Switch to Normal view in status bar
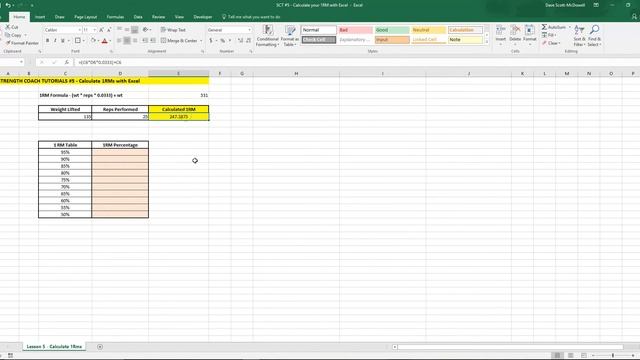 click(x=557, y=355)
